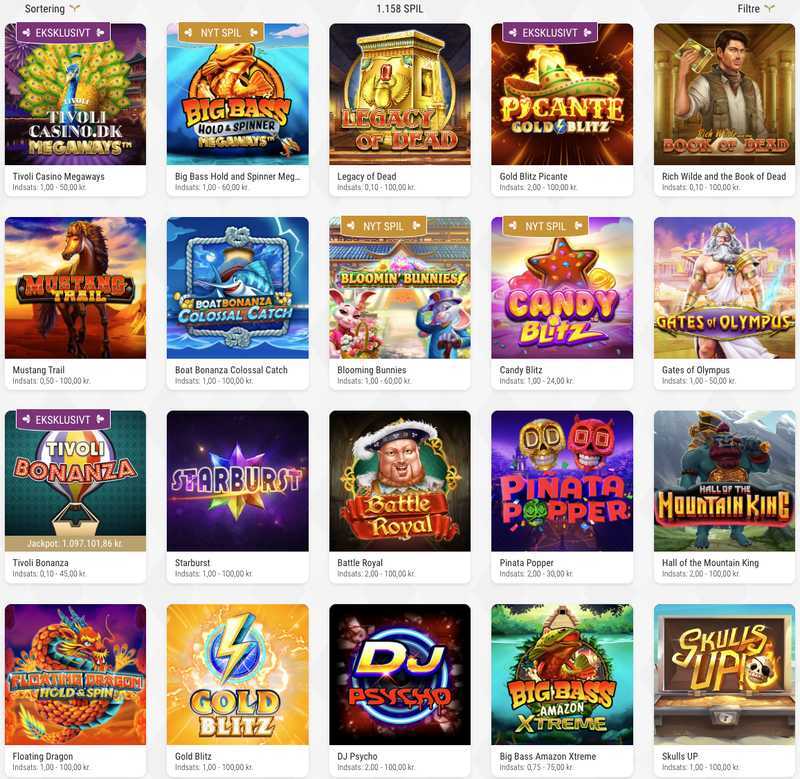Open Skulls UP game thumbnail
The height and width of the screenshot is (779, 800).
[724, 674]
